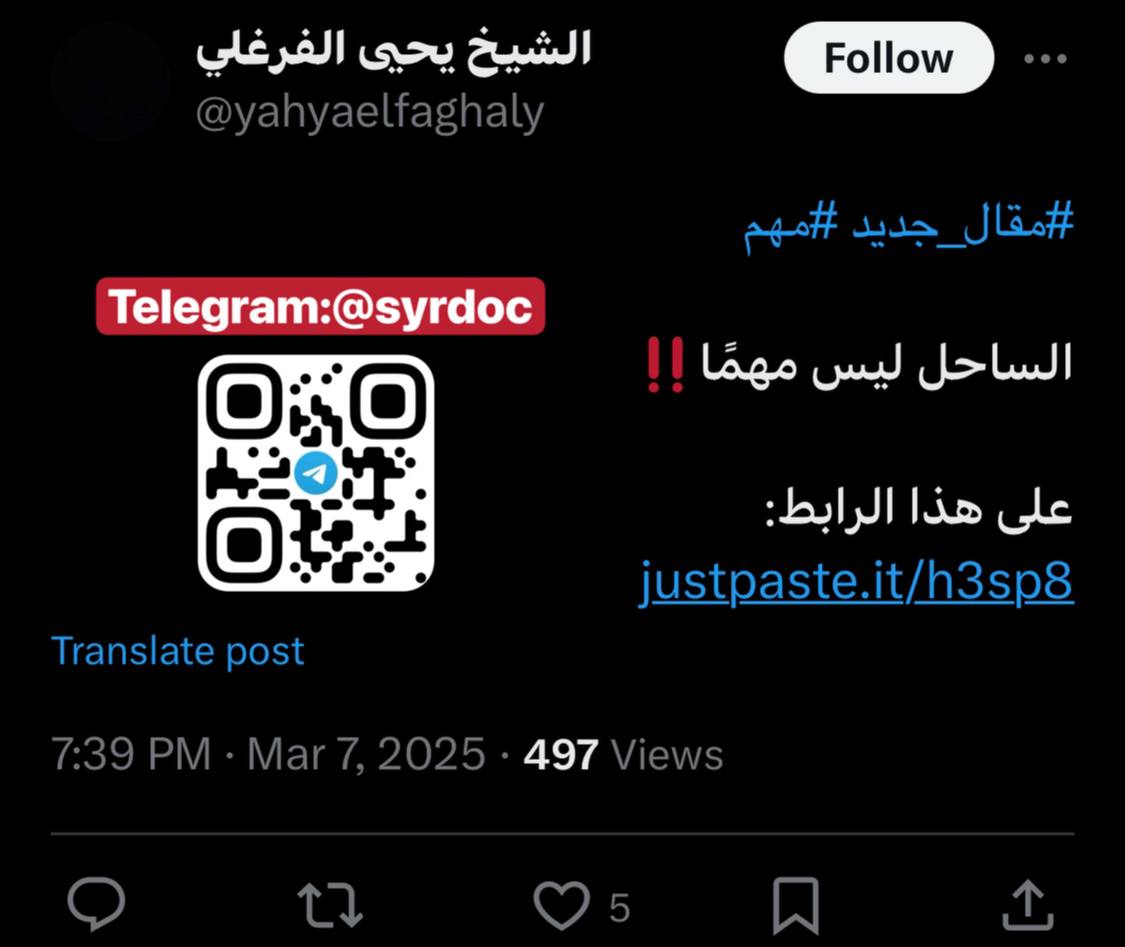
Task: Click the 7:39 PM timestamp
Action: pyautogui.click(x=131, y=755)
